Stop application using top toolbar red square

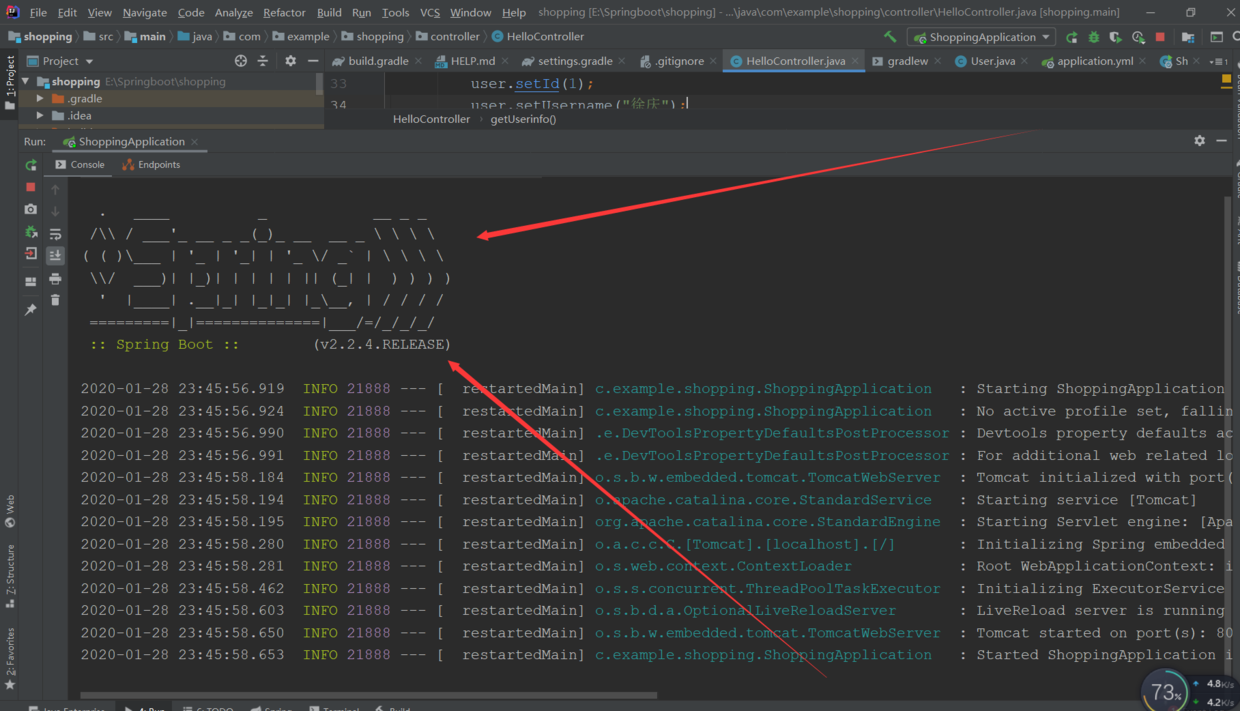click(x=1160, y=37)
